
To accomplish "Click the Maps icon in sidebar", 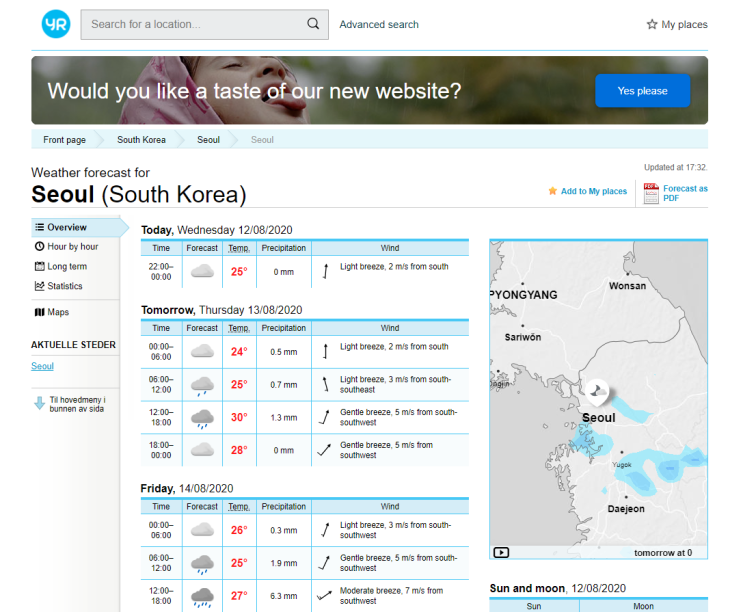I will click(x=39, y=312).
